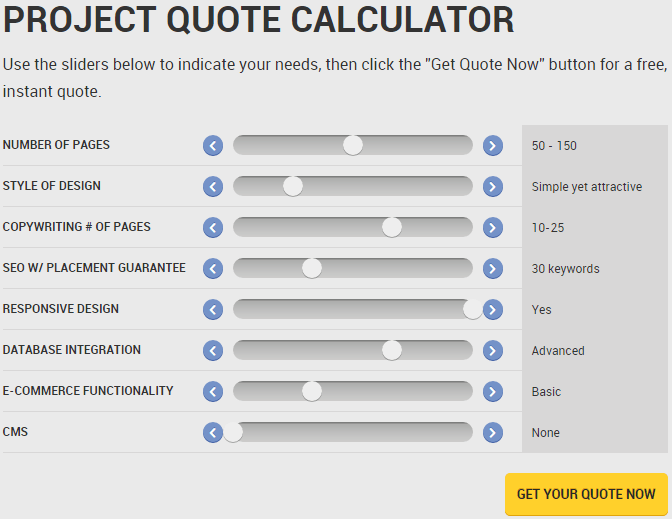Image resolution: width=672 pixels, height=519 pixels.
Task: Increase CMS level with right arrow
Action: (x=492, y=433)
